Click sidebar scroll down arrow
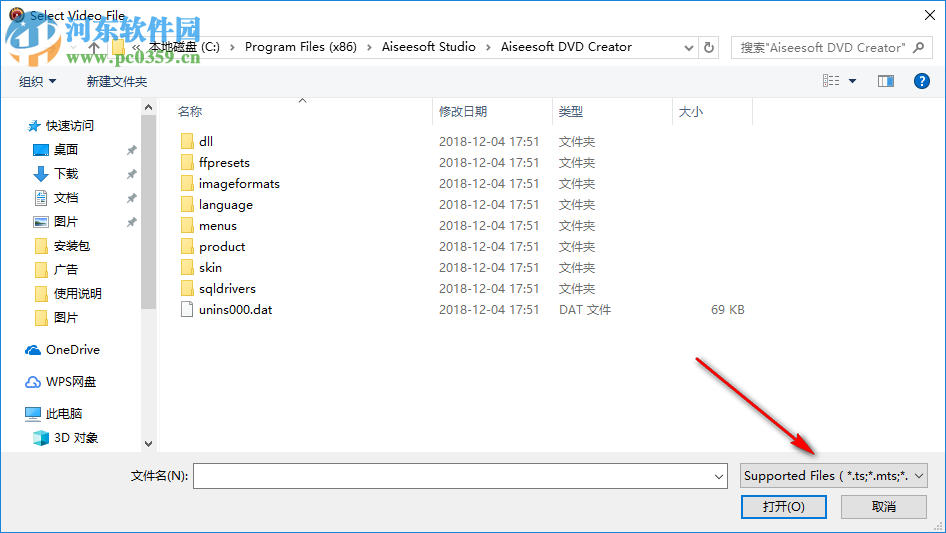Screen dimensions: 946x533 click(148, 444)
